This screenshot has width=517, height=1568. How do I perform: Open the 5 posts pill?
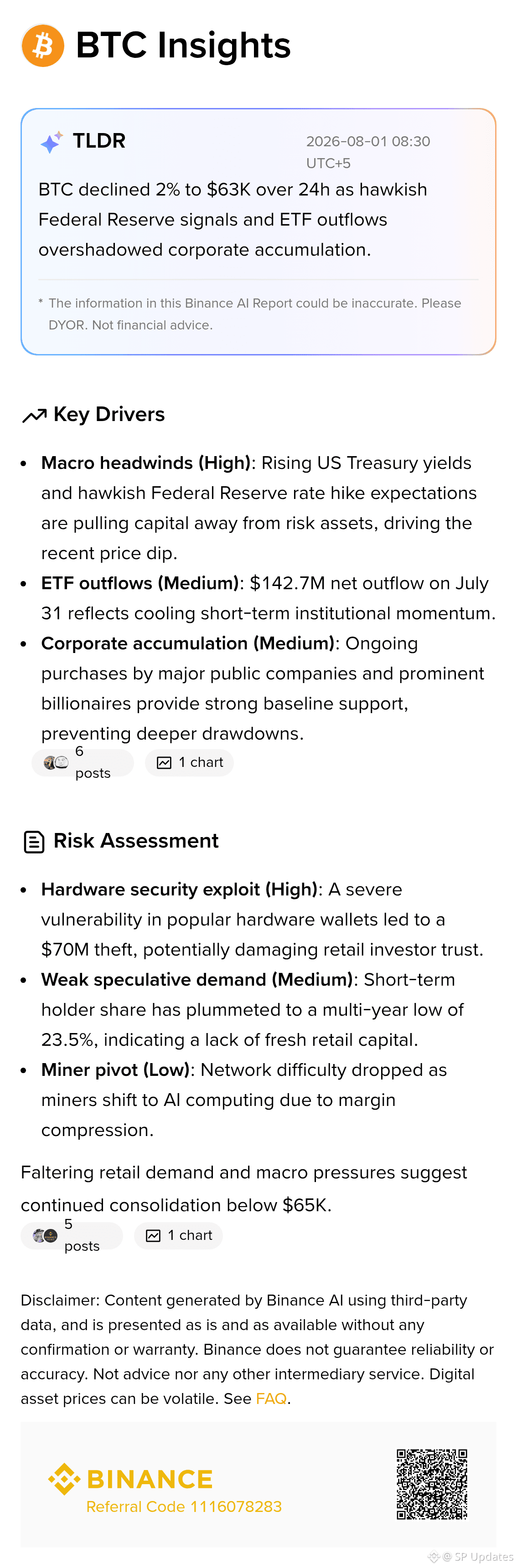(x=72, y=1236)
